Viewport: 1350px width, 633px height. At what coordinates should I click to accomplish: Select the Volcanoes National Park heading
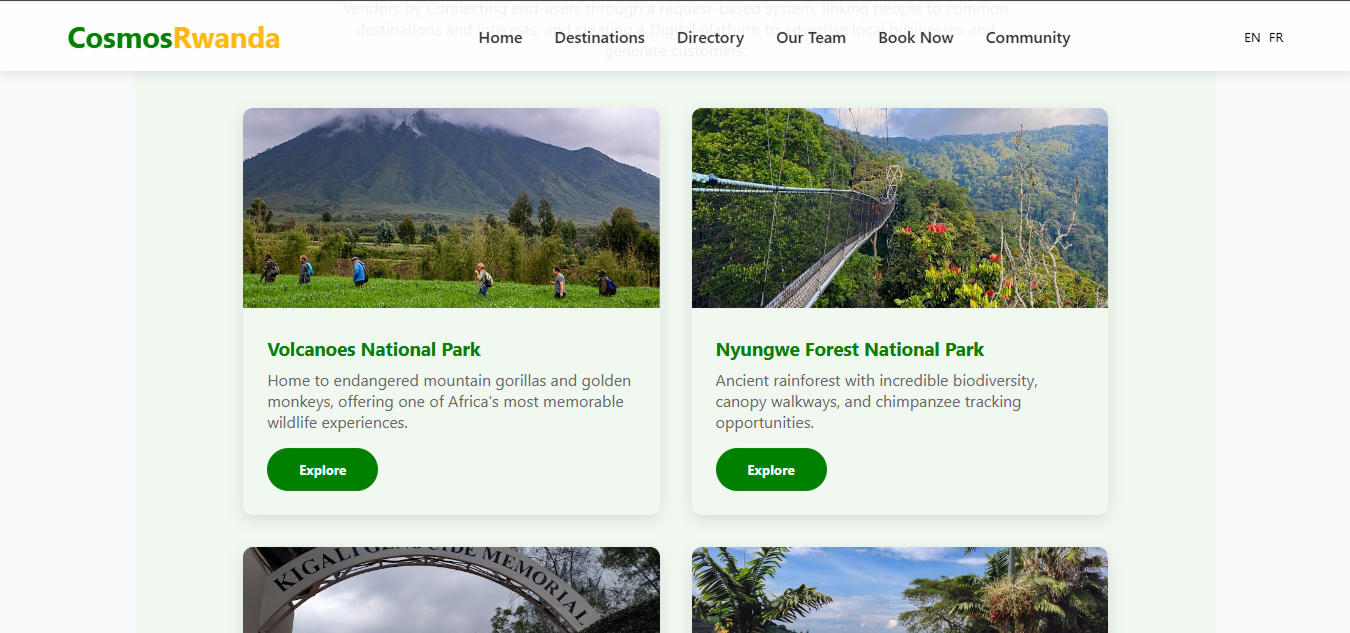point(374,350)
